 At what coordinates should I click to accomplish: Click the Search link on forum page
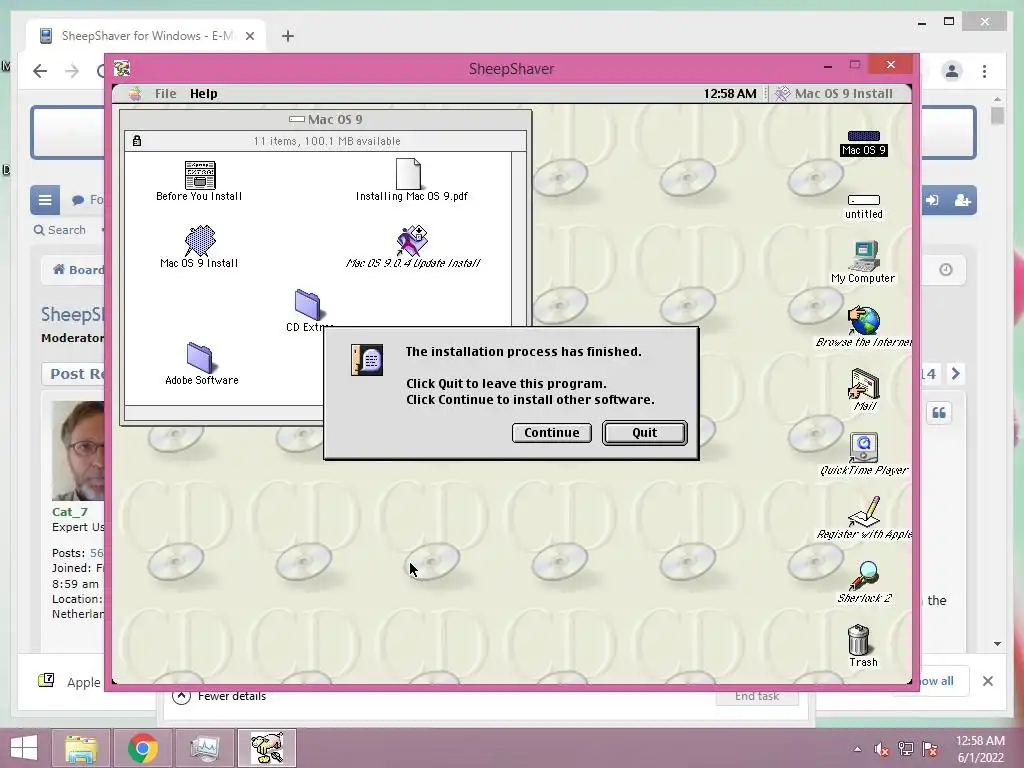tap(59, 230)
